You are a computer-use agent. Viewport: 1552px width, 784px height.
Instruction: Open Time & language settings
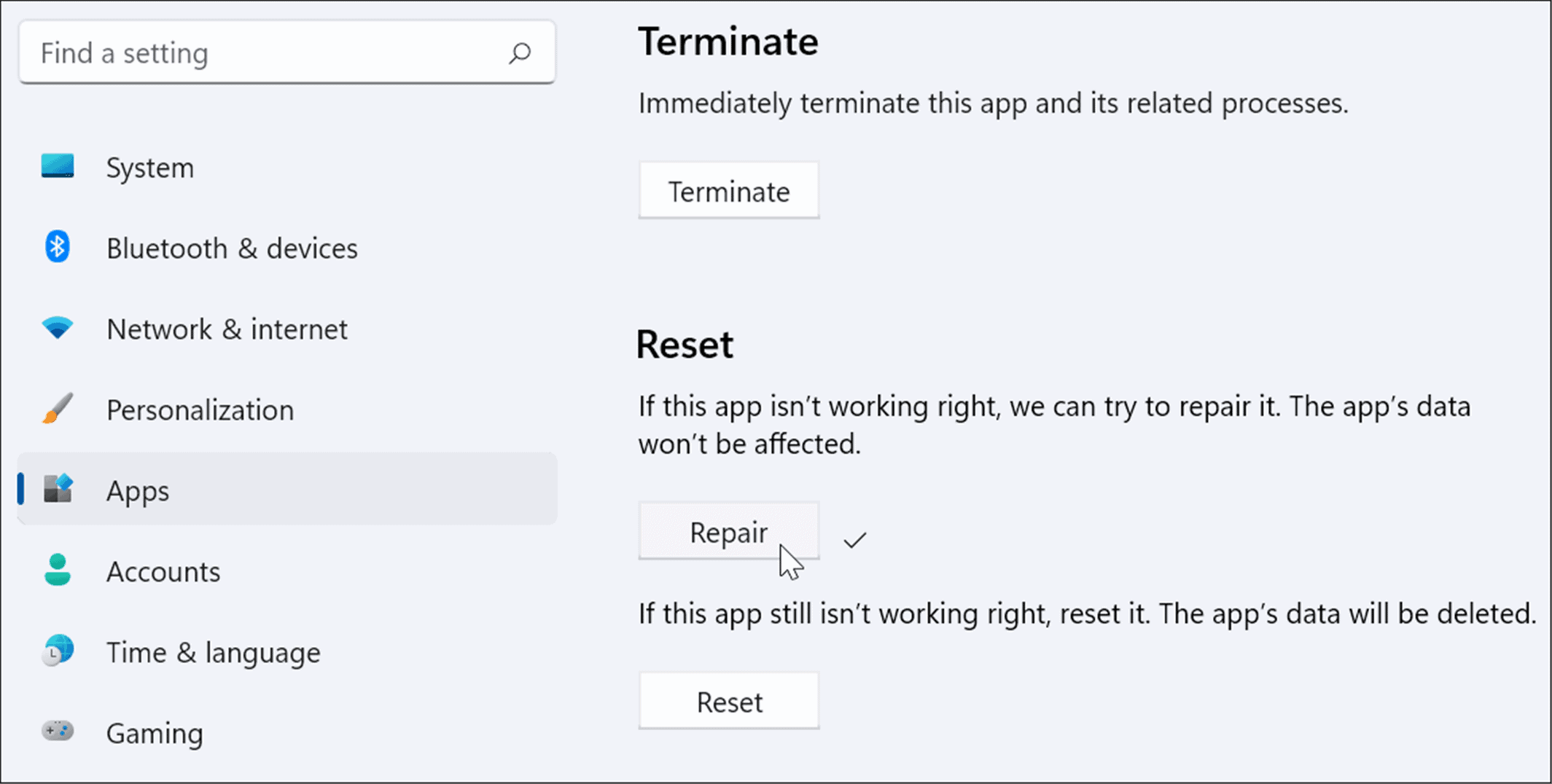tap(213, 652)
